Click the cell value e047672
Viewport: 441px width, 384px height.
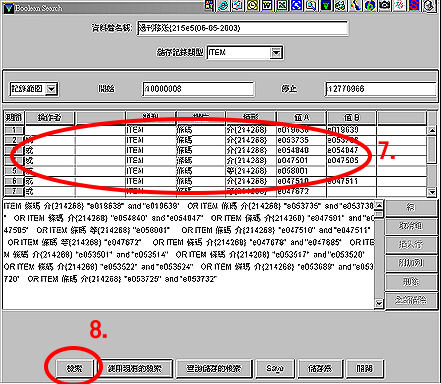293,192
